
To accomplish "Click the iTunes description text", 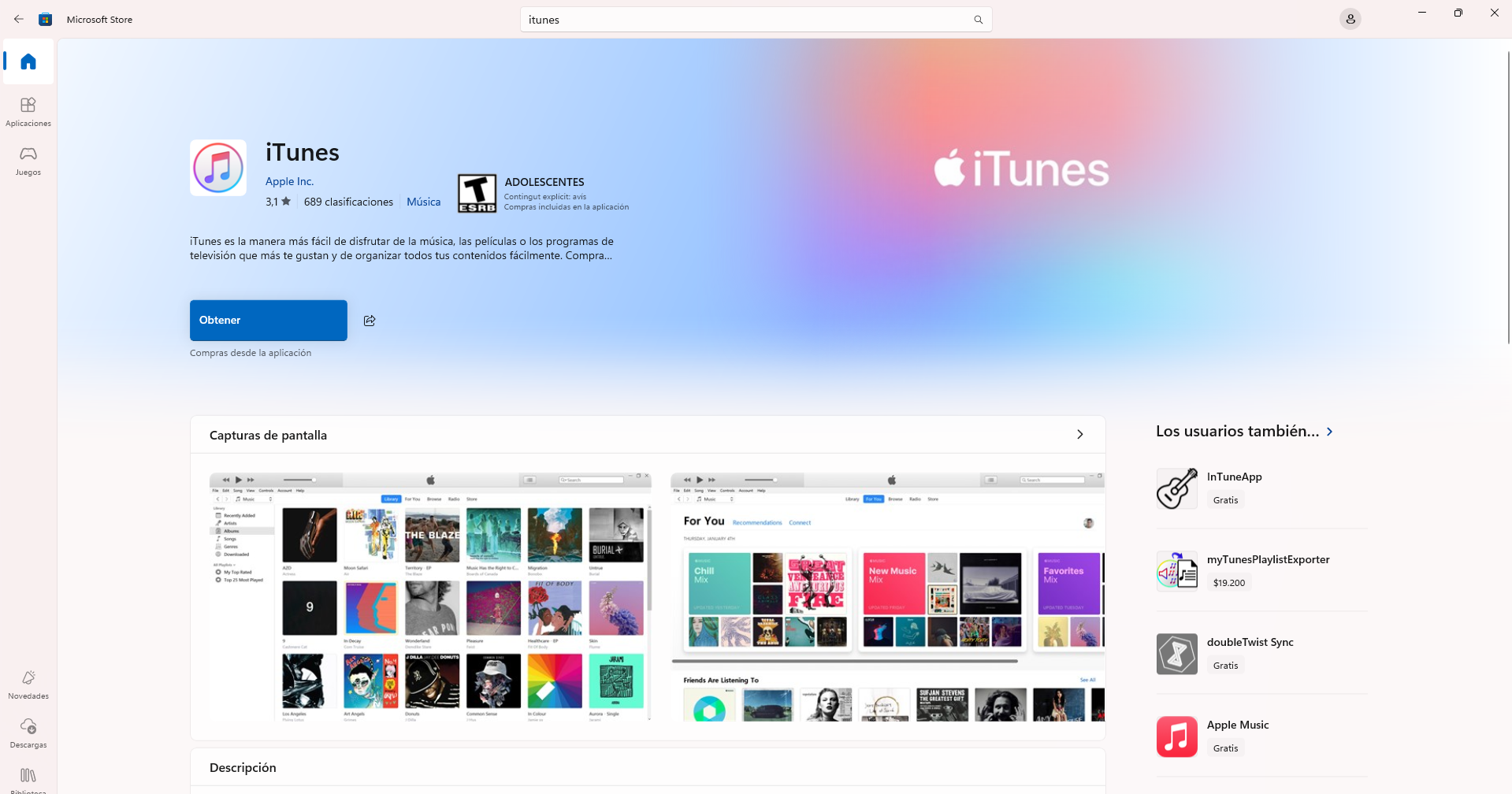I will pos(402,248).
